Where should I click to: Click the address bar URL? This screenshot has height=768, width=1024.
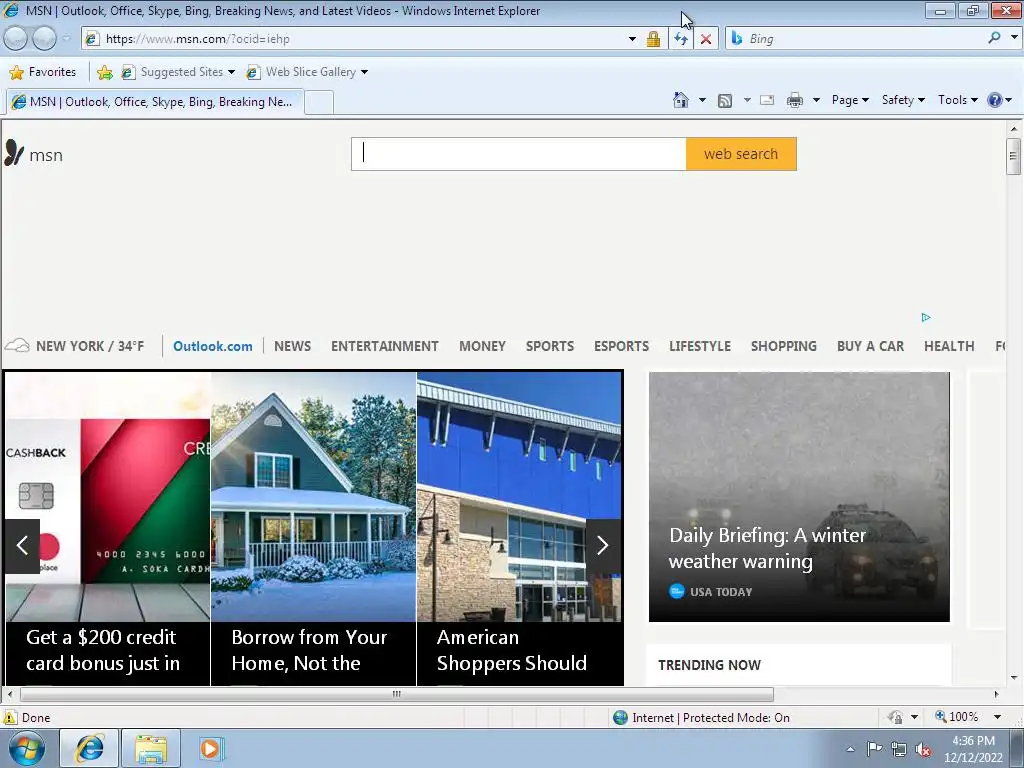[198, 39]
